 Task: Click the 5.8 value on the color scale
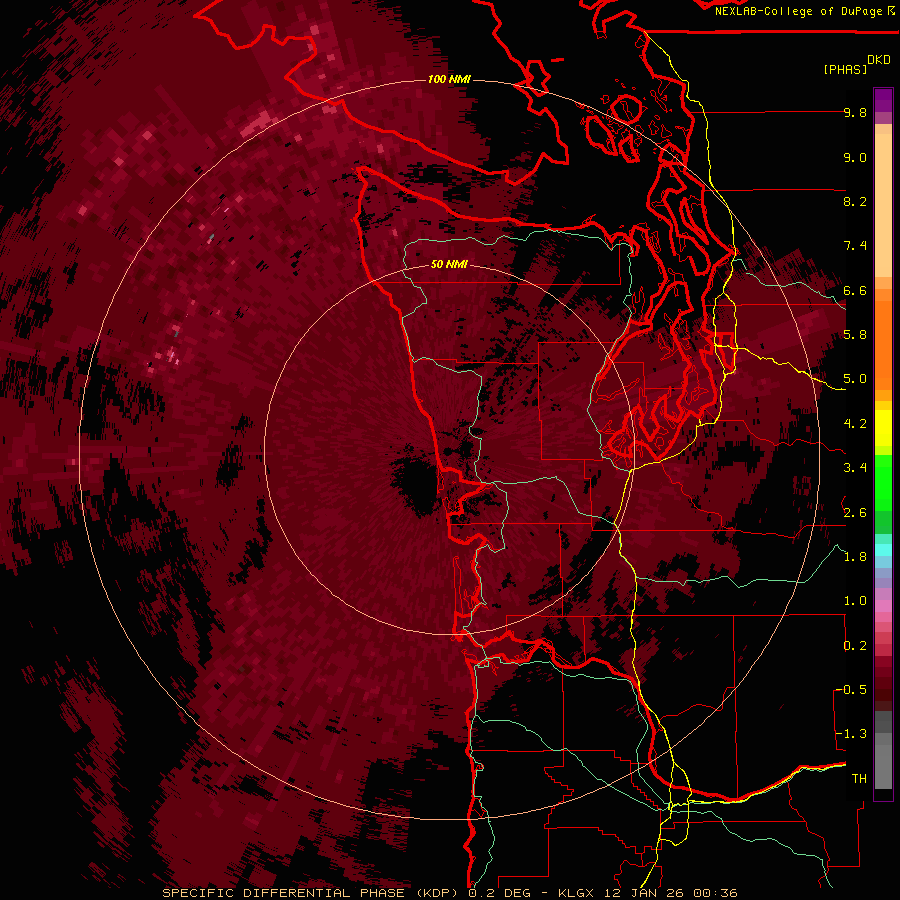(x=855, y=335)
